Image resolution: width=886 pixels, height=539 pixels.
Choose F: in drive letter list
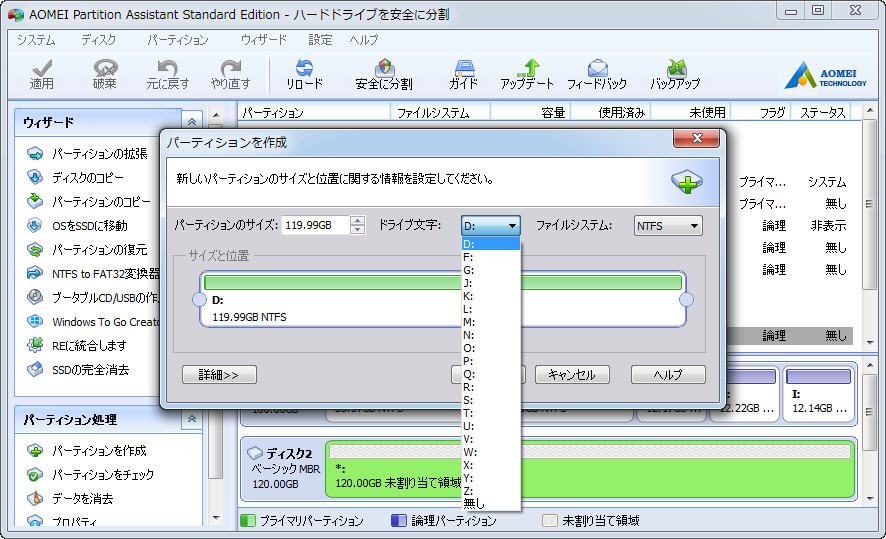pyautogui.click(x=490, y=257)
